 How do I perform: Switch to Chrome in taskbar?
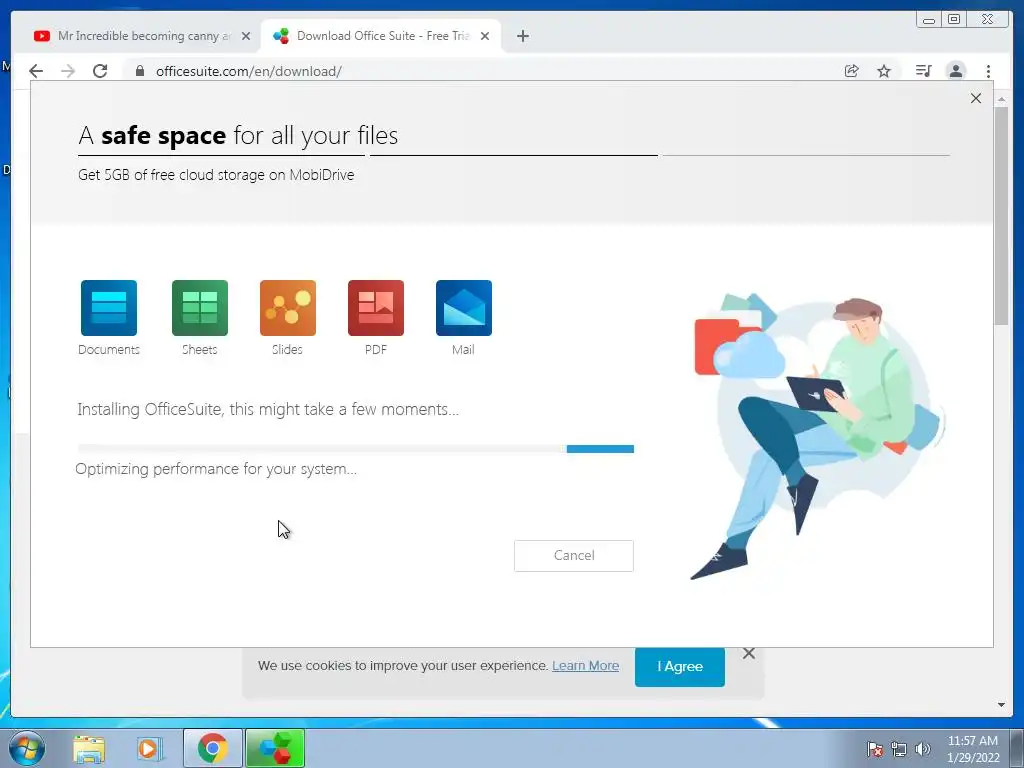[213, 748]
